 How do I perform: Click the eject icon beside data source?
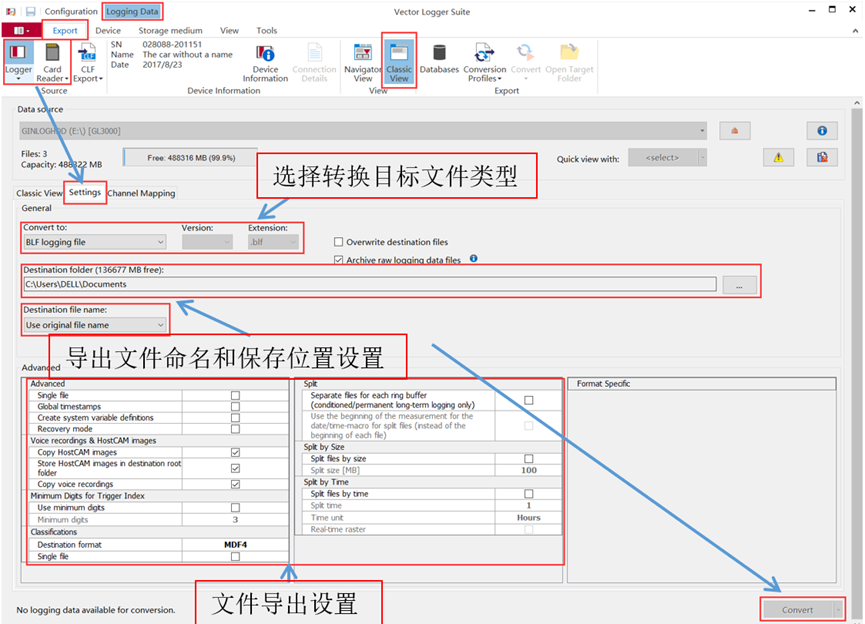(735, 131)
